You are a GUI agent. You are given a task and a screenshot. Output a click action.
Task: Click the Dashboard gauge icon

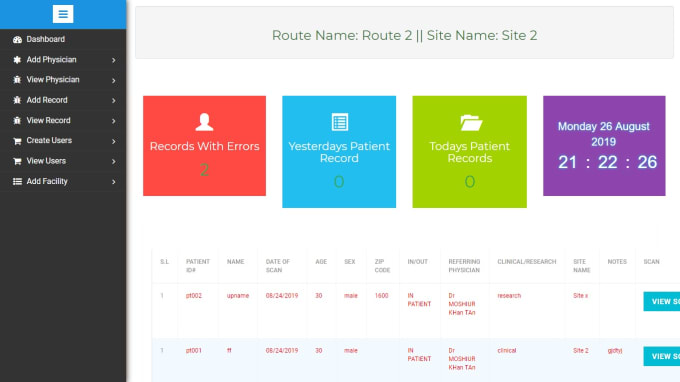(17, 39)
